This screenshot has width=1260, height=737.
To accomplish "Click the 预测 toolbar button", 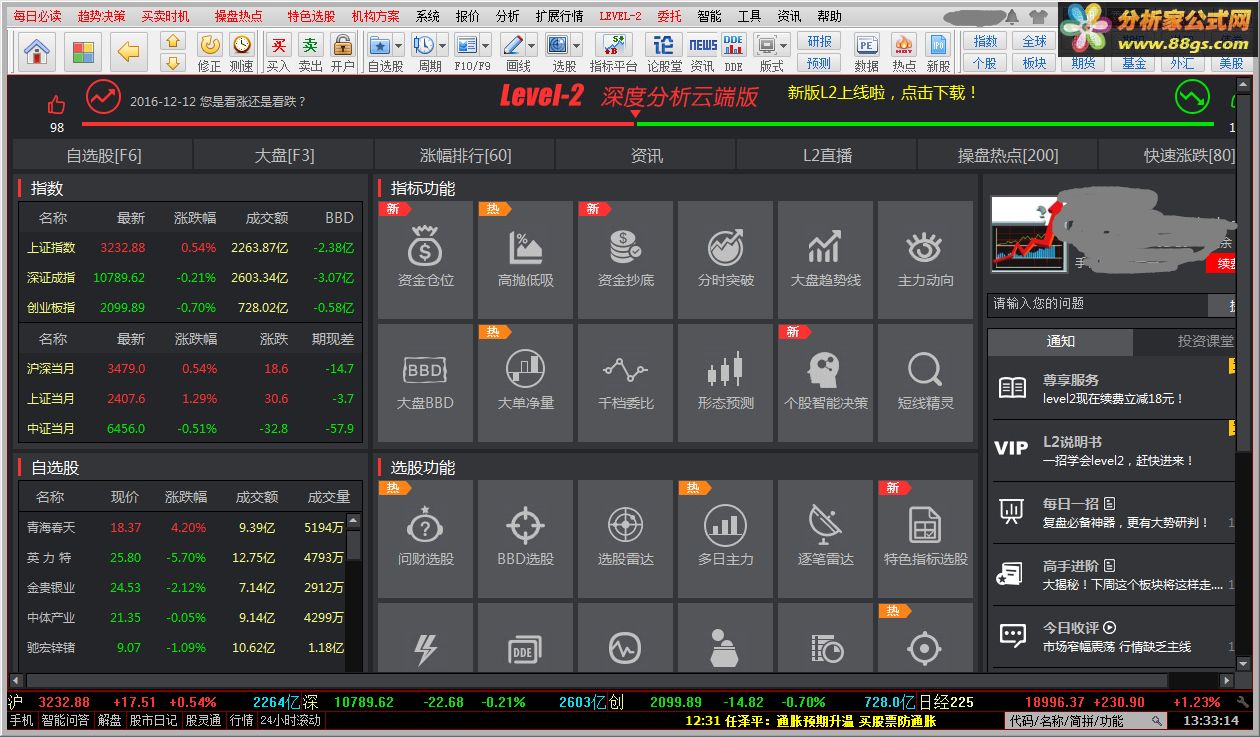I will [819, 63].
